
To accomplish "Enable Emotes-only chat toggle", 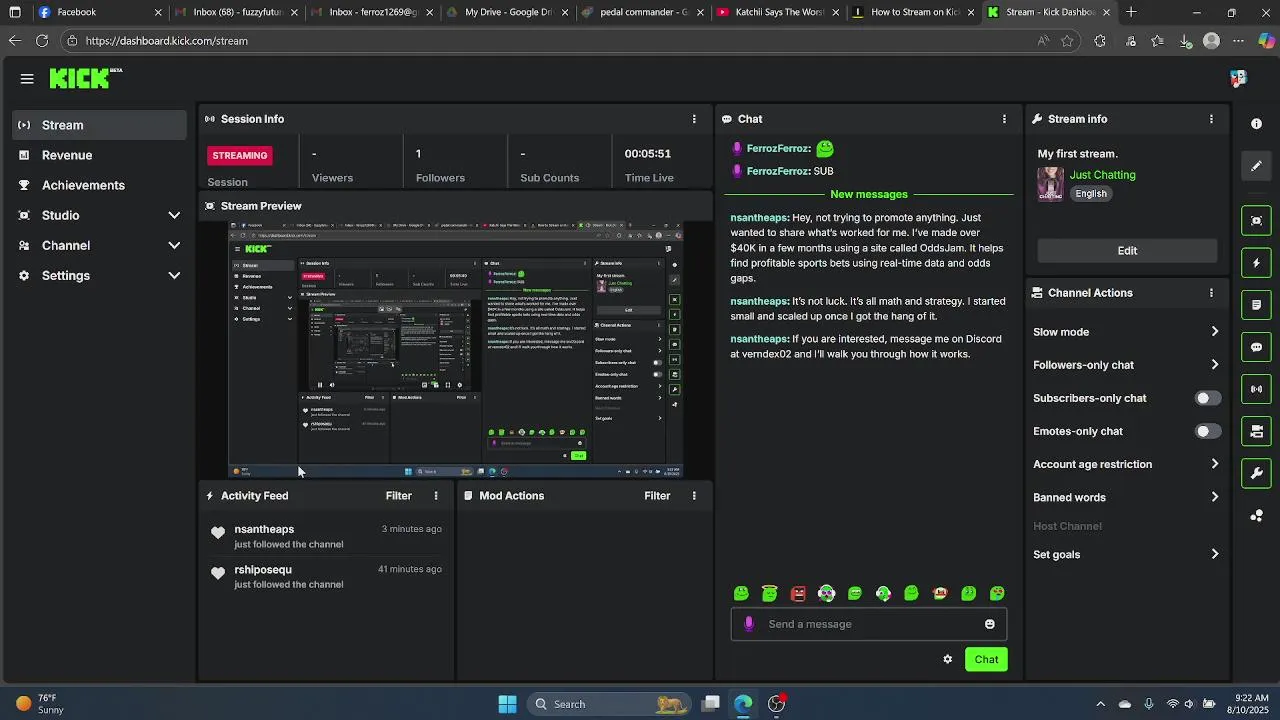I will coord(1208,431).
